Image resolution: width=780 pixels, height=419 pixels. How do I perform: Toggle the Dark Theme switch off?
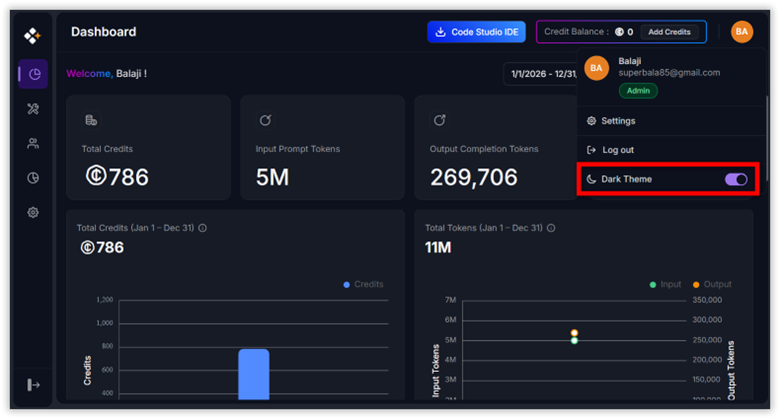735,179
